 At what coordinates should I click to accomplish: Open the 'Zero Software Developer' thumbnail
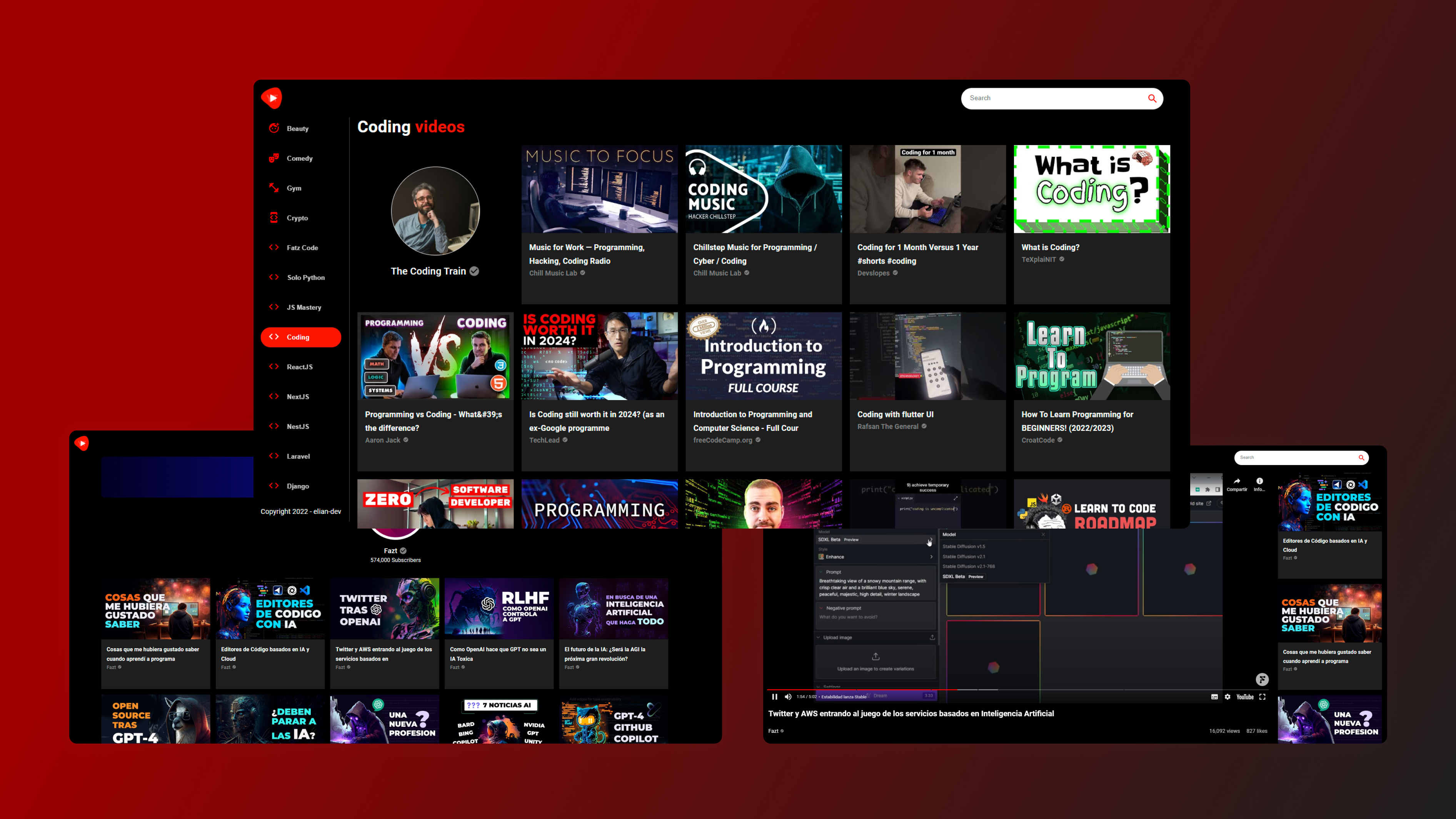tap(435, 504)
